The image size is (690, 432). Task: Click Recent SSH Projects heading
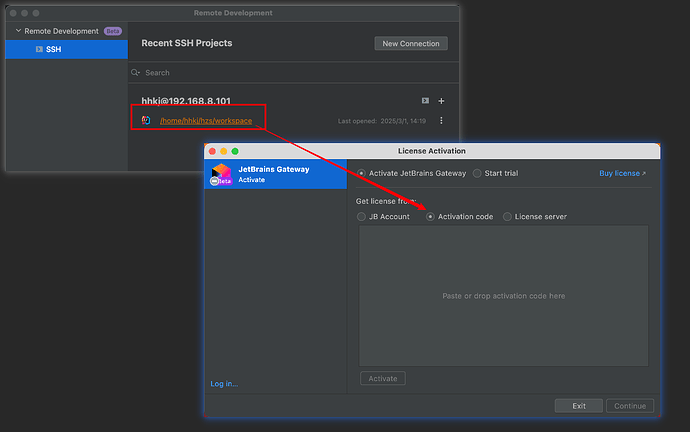(187, 43)
